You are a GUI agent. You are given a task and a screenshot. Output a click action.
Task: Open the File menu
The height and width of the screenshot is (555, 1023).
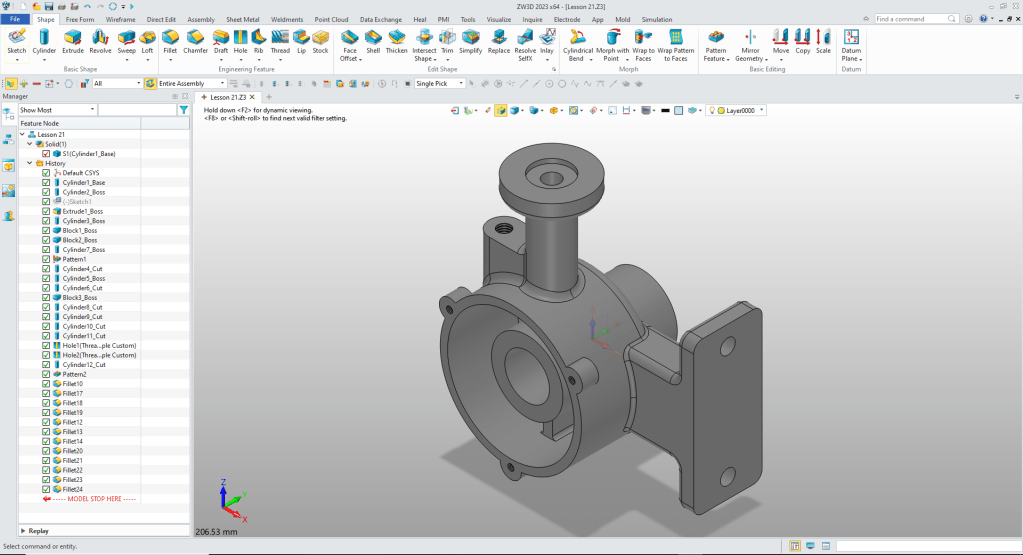coord(16,19)
